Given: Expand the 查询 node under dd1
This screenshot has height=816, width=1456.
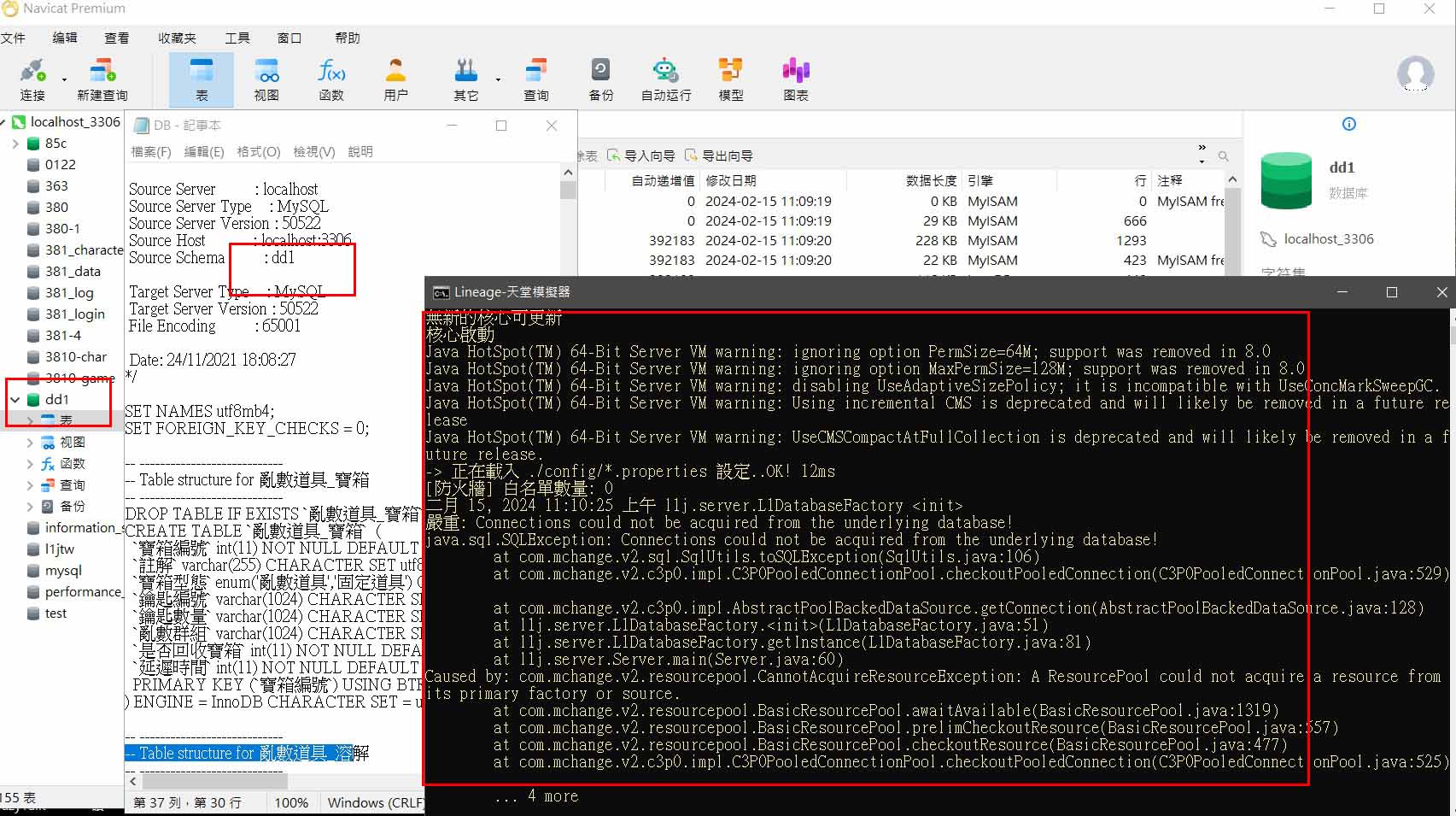Looking at the screenshot, I should [30, 484].
